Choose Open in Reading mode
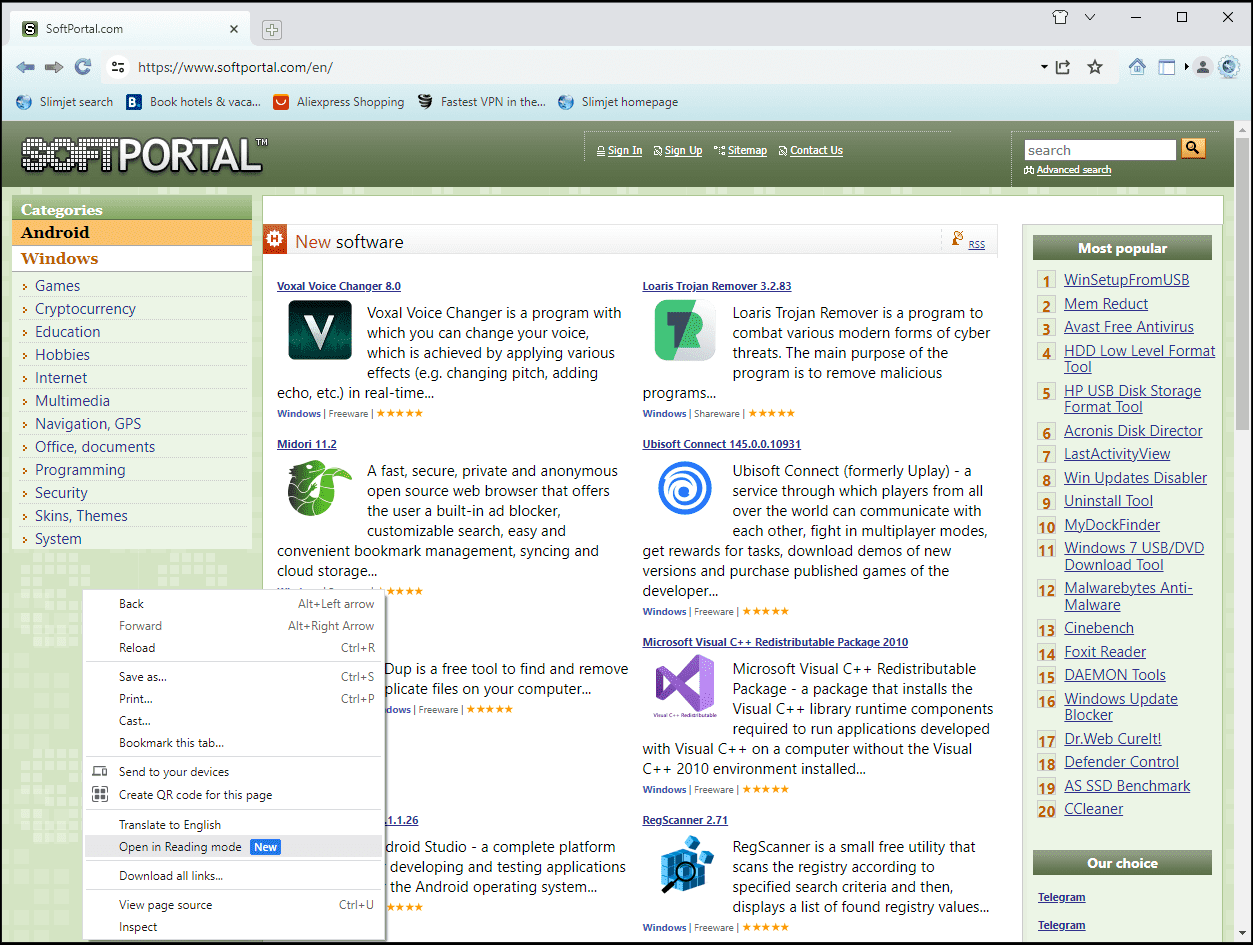The width and height of the screenshot is (1253, 945). click(235, 847)
